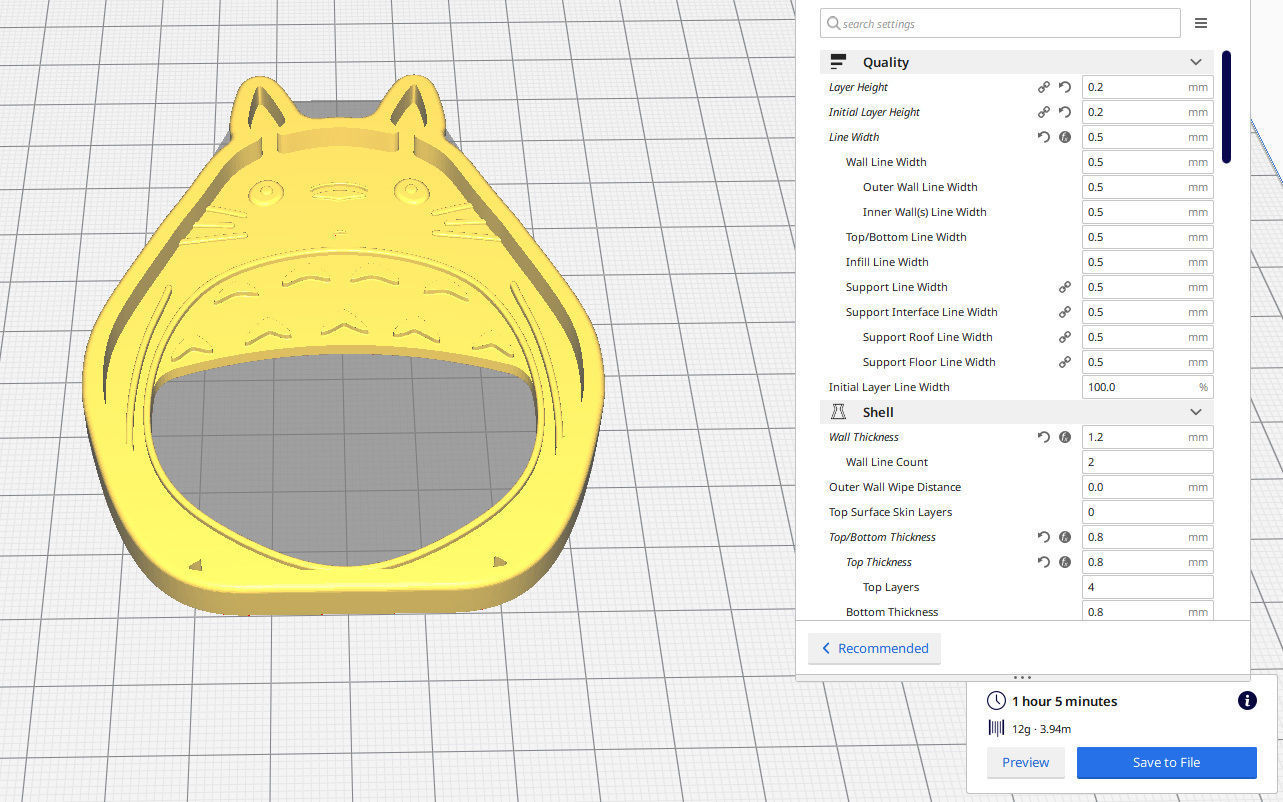Screen dimensions: 1283x802
Task: Click Save to File
Action: click(1166, 762)
